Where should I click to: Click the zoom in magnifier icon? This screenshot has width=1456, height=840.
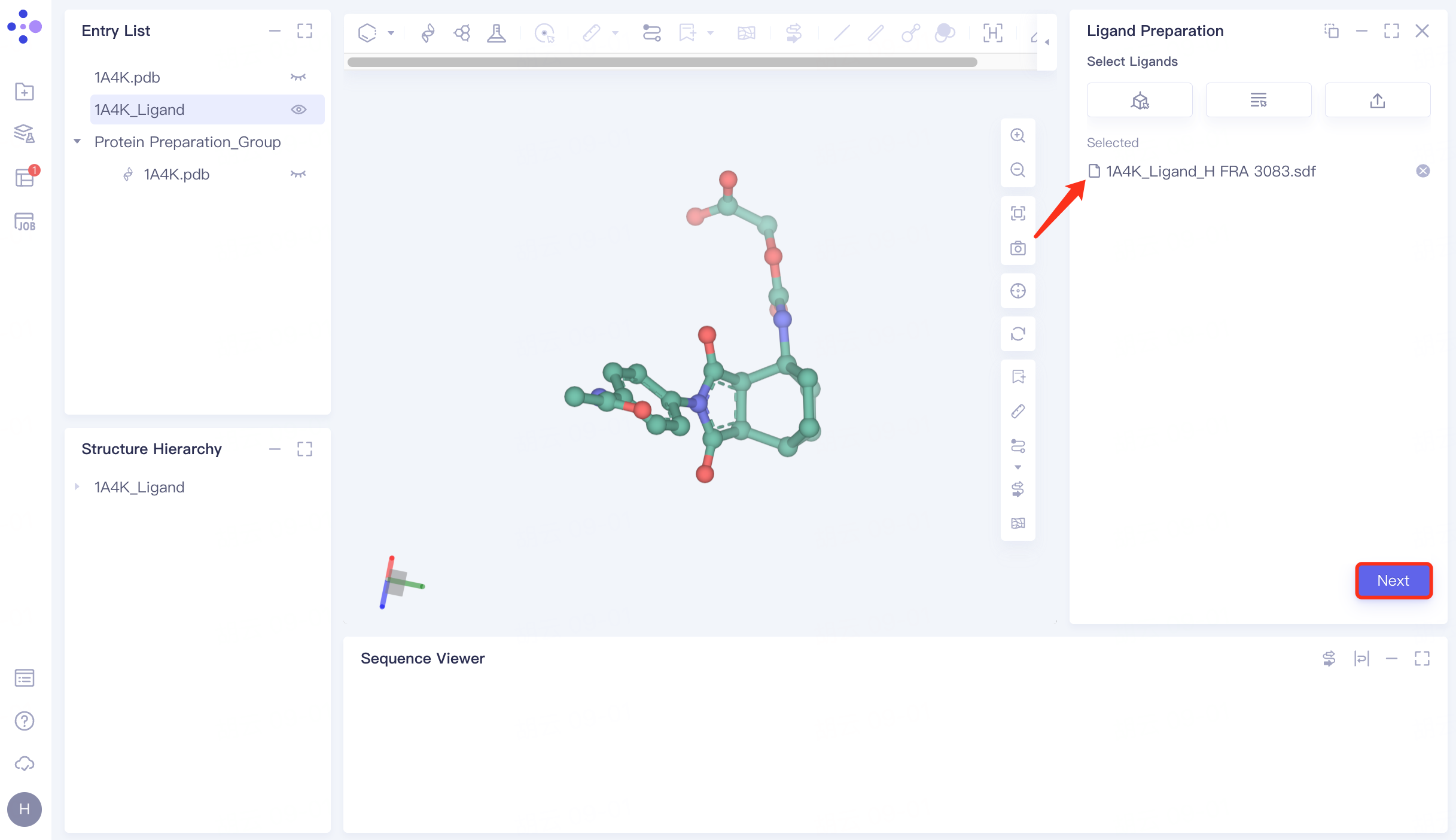point(1018,135)
